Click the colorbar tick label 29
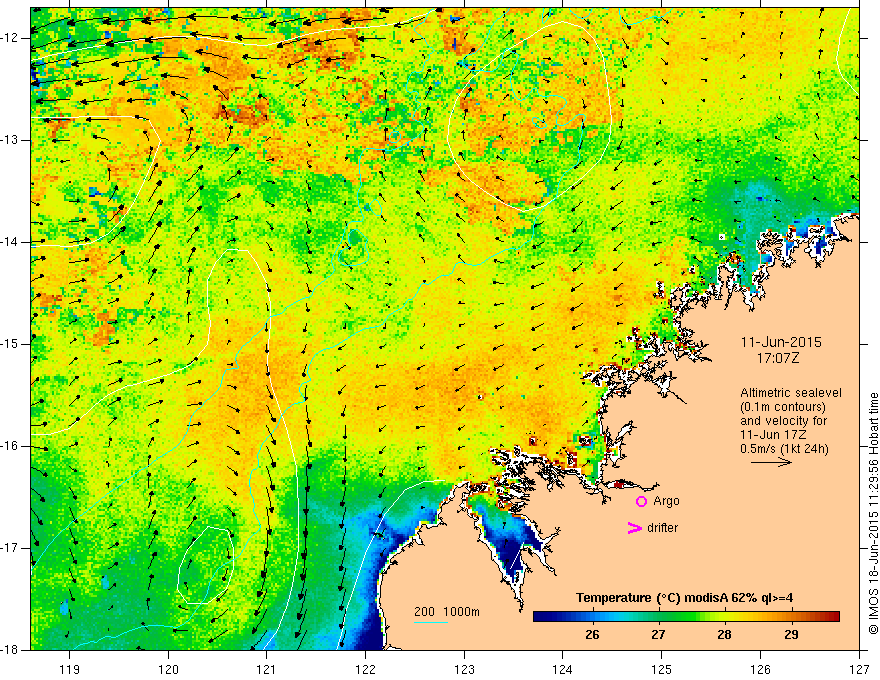The height and width of the screenshot is (680, 880). click(791, 635)
